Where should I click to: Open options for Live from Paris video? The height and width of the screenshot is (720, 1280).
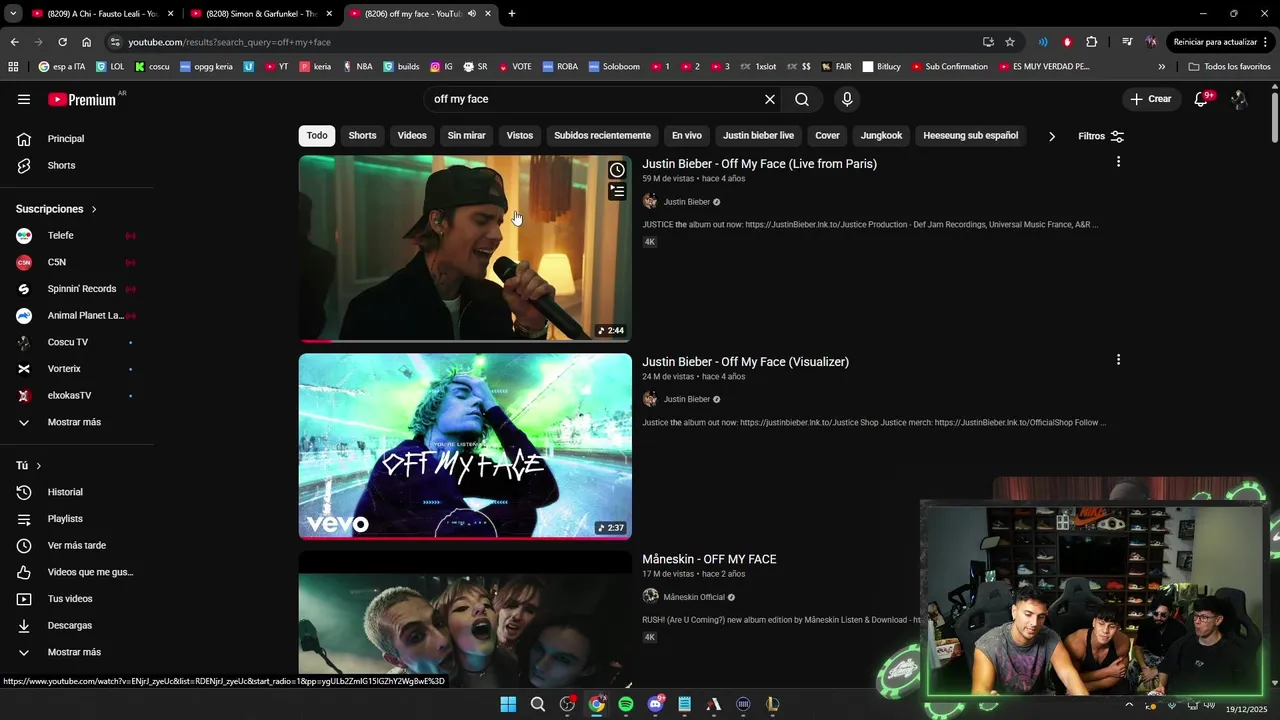[1118, 162]
